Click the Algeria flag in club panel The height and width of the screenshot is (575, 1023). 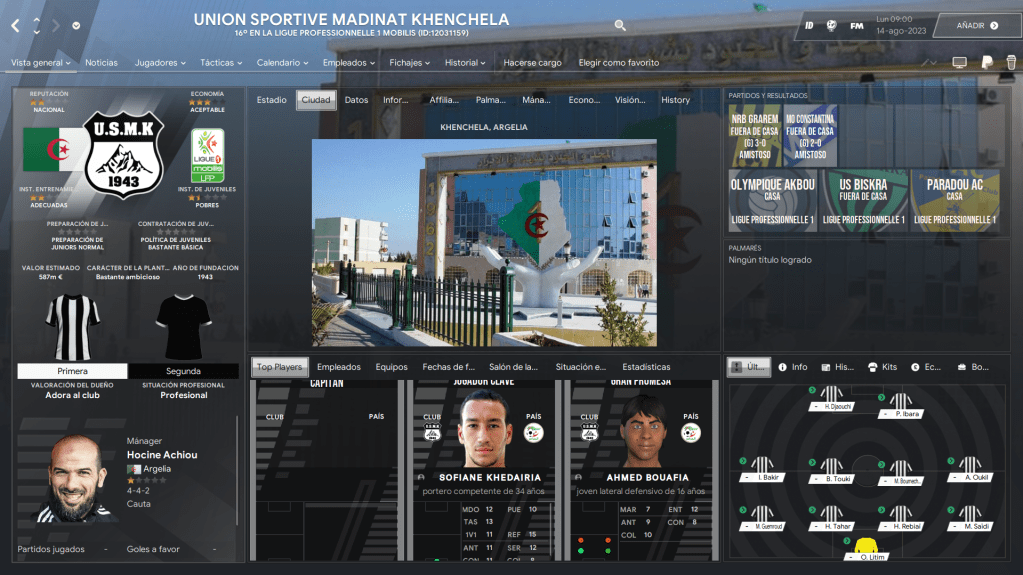[x=47, y=150]
